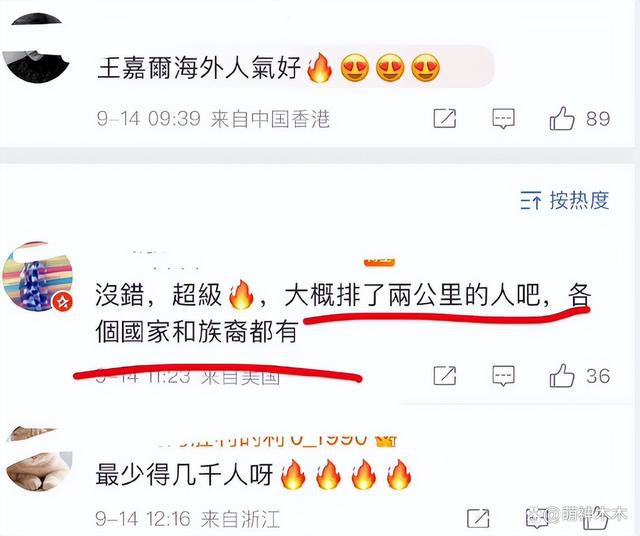This screenshot has height=536, width=640.
Task: Like the comment with 36 likes
Action: 562,375
